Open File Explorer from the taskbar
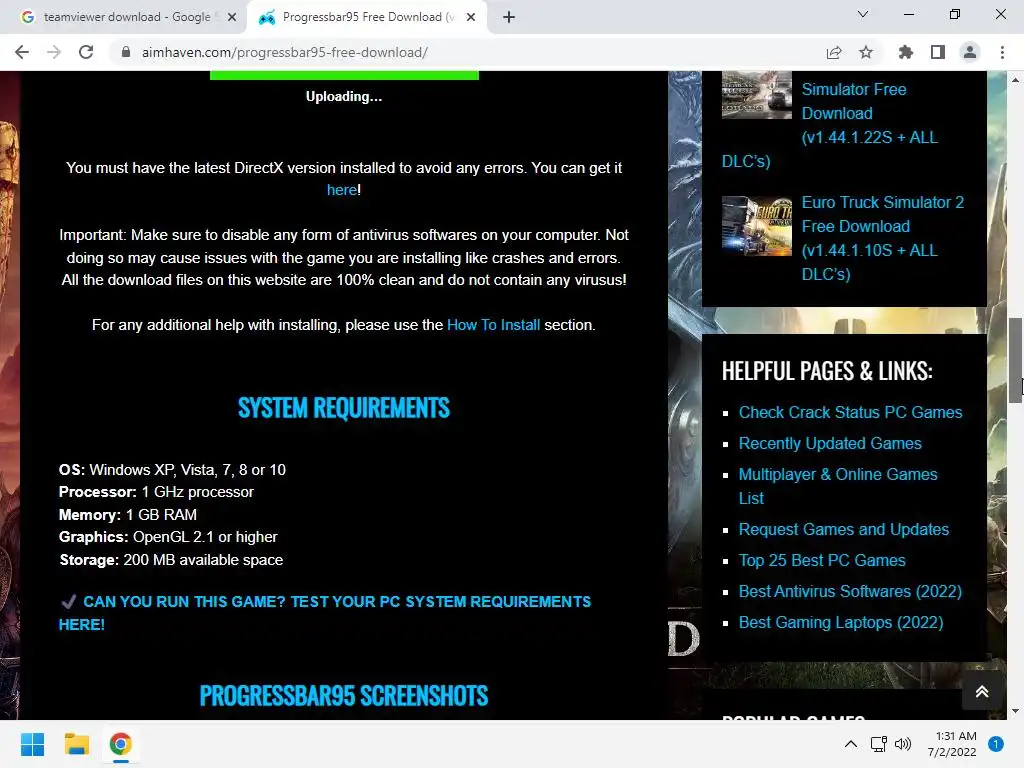 tap(76, 744)
